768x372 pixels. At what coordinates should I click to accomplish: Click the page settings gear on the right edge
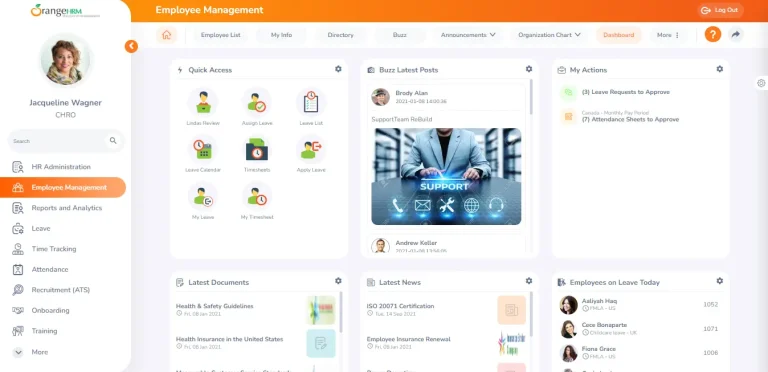(x=761, y=83)
